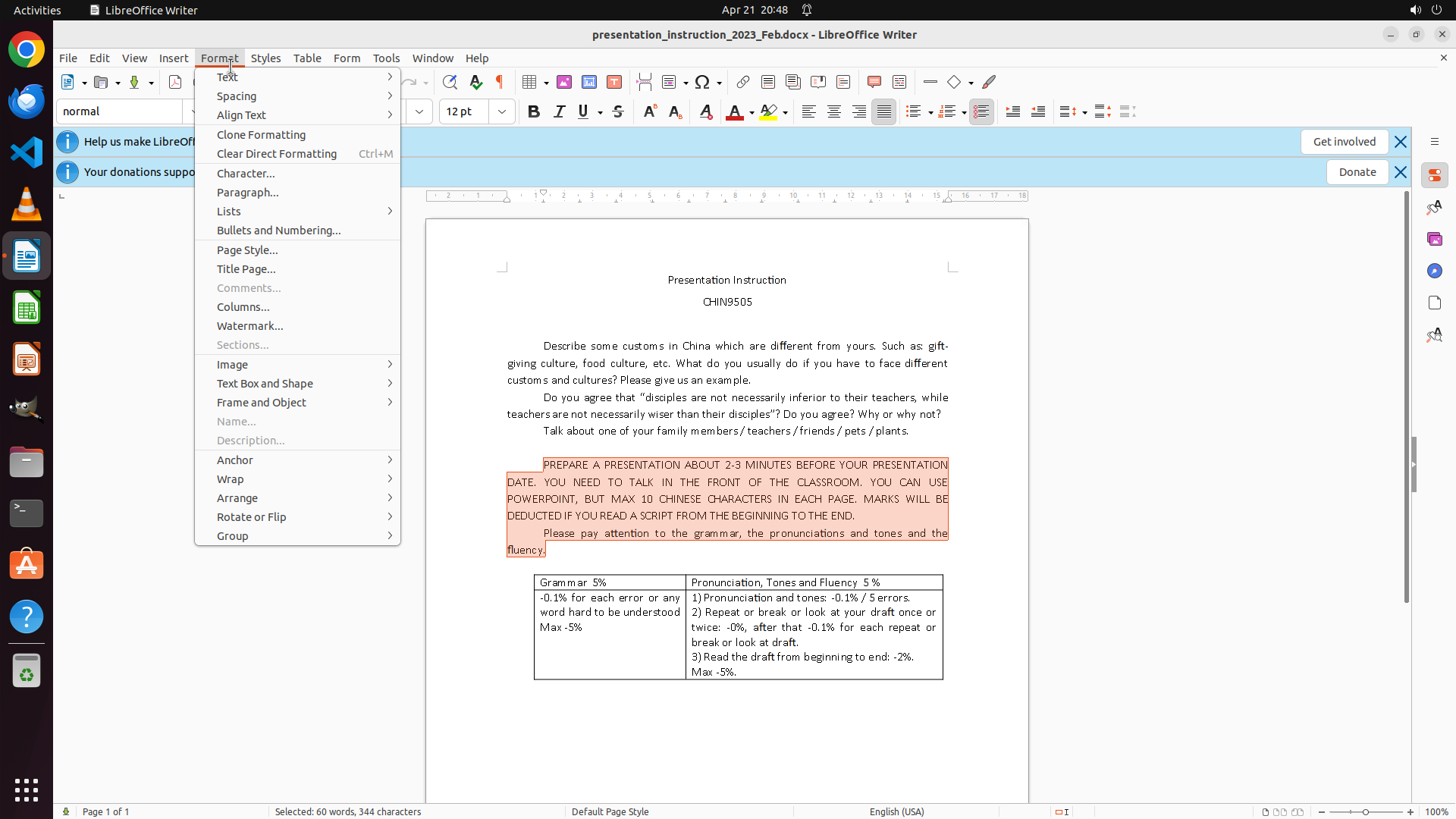
Task: Toggle bold formatting
Action: pos(534,111)
